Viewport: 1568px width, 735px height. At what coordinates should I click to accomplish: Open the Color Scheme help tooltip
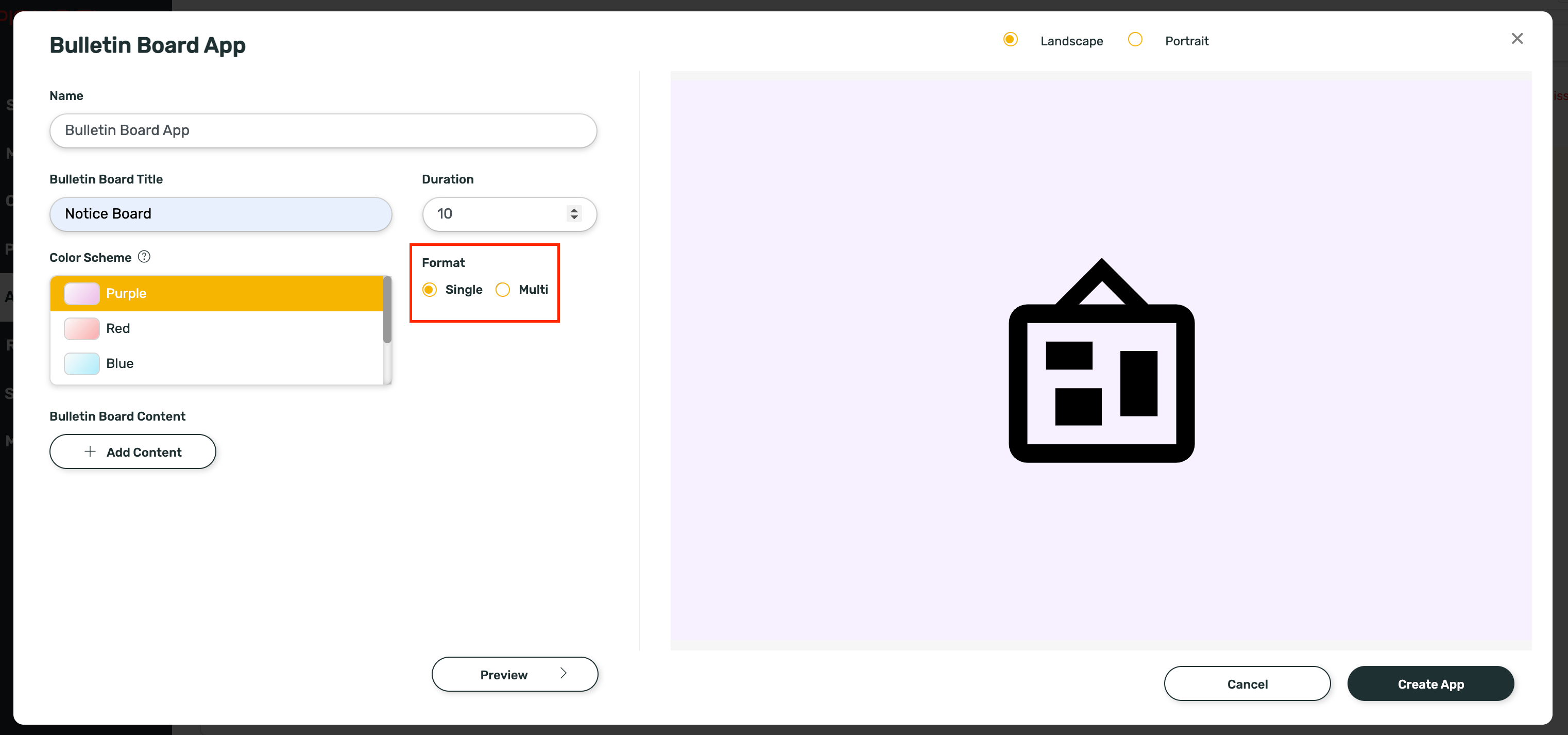144,256
